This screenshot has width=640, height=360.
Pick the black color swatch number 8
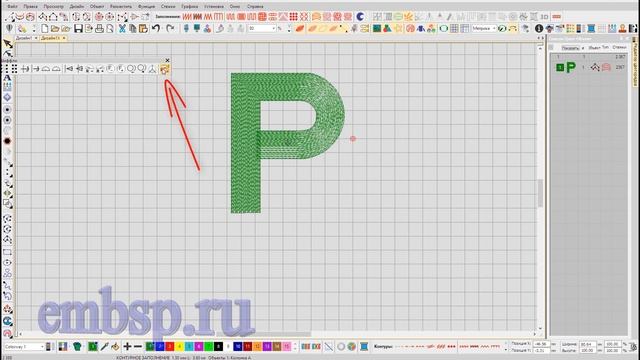click(218, 347)
